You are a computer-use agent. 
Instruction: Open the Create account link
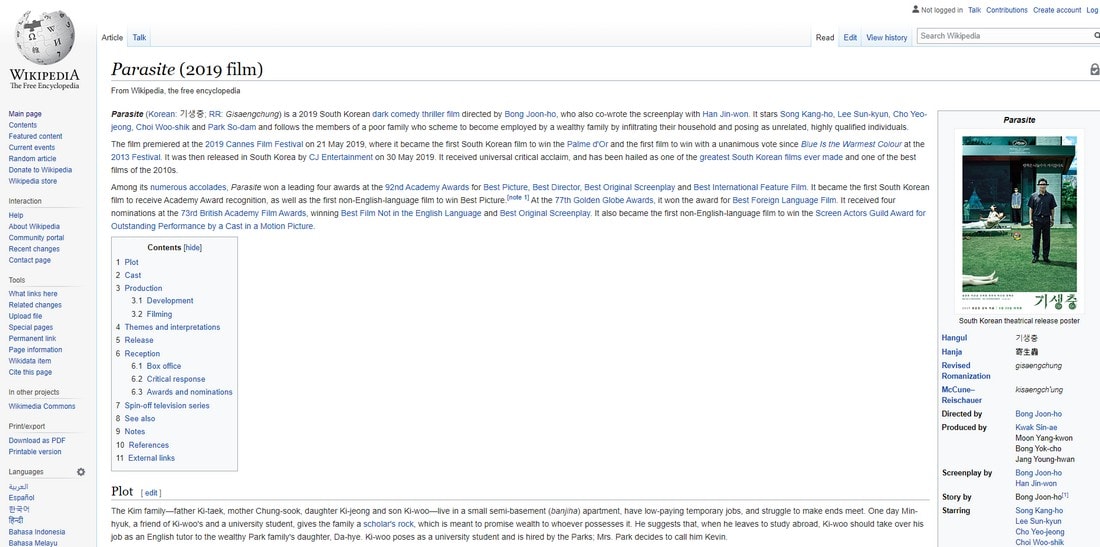click(1057, 11)
